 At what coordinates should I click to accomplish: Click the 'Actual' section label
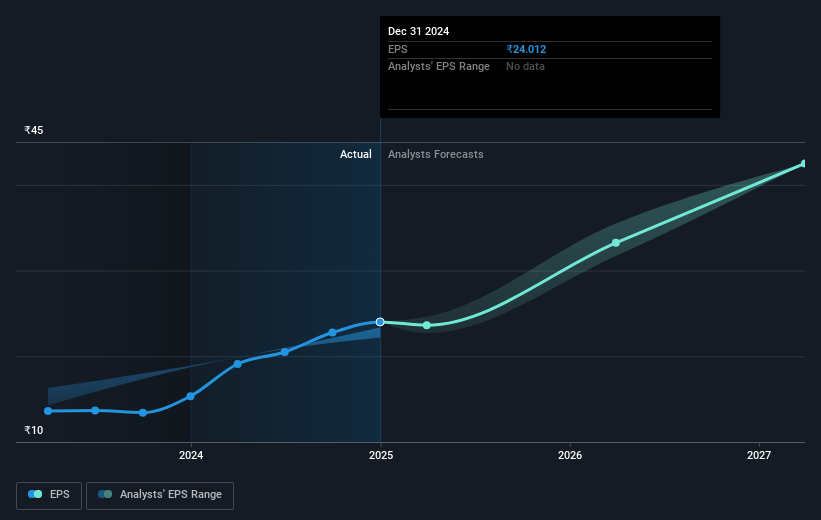(356, 154)
